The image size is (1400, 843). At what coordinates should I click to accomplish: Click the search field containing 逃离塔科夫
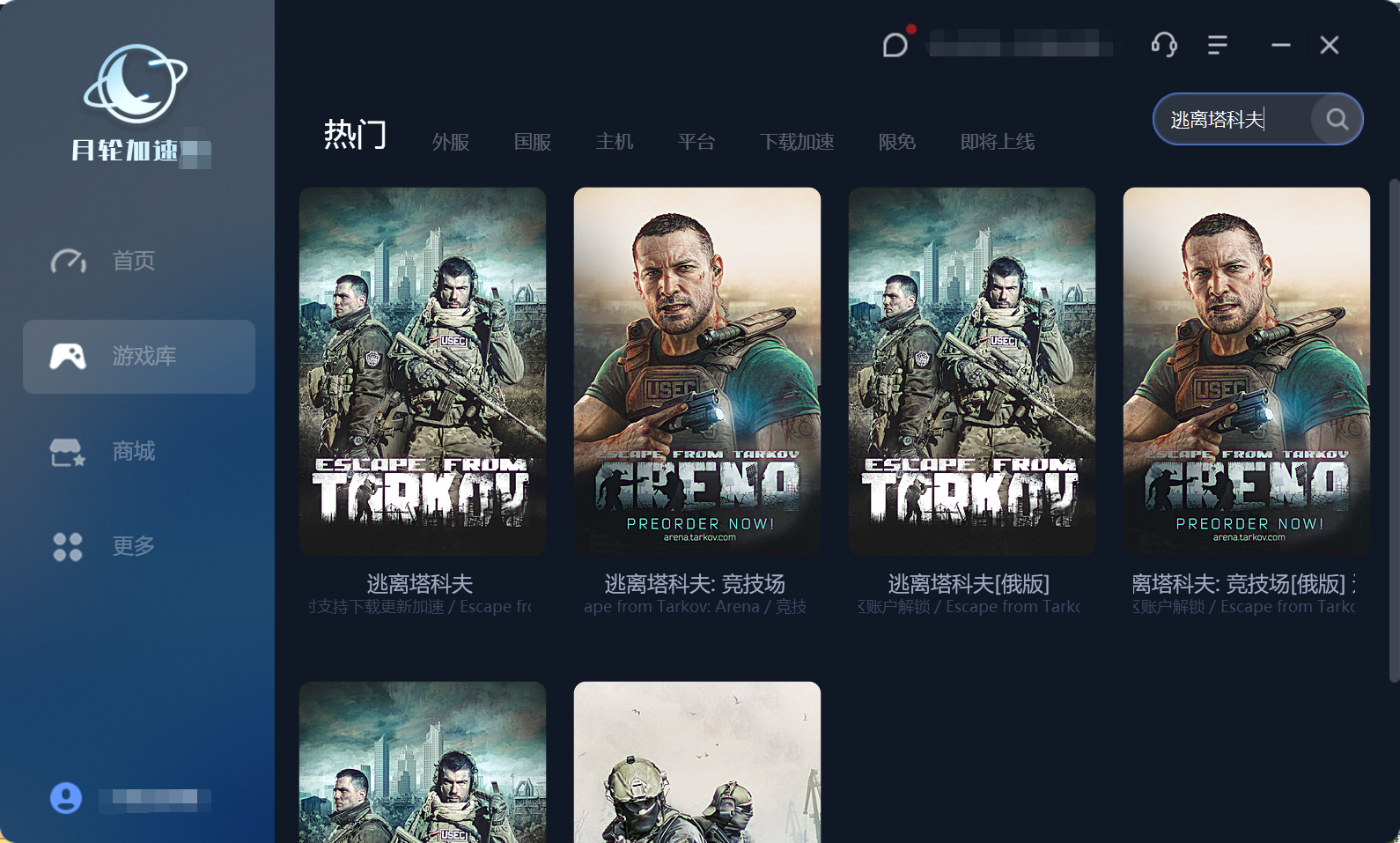(x=1233, y=119)
